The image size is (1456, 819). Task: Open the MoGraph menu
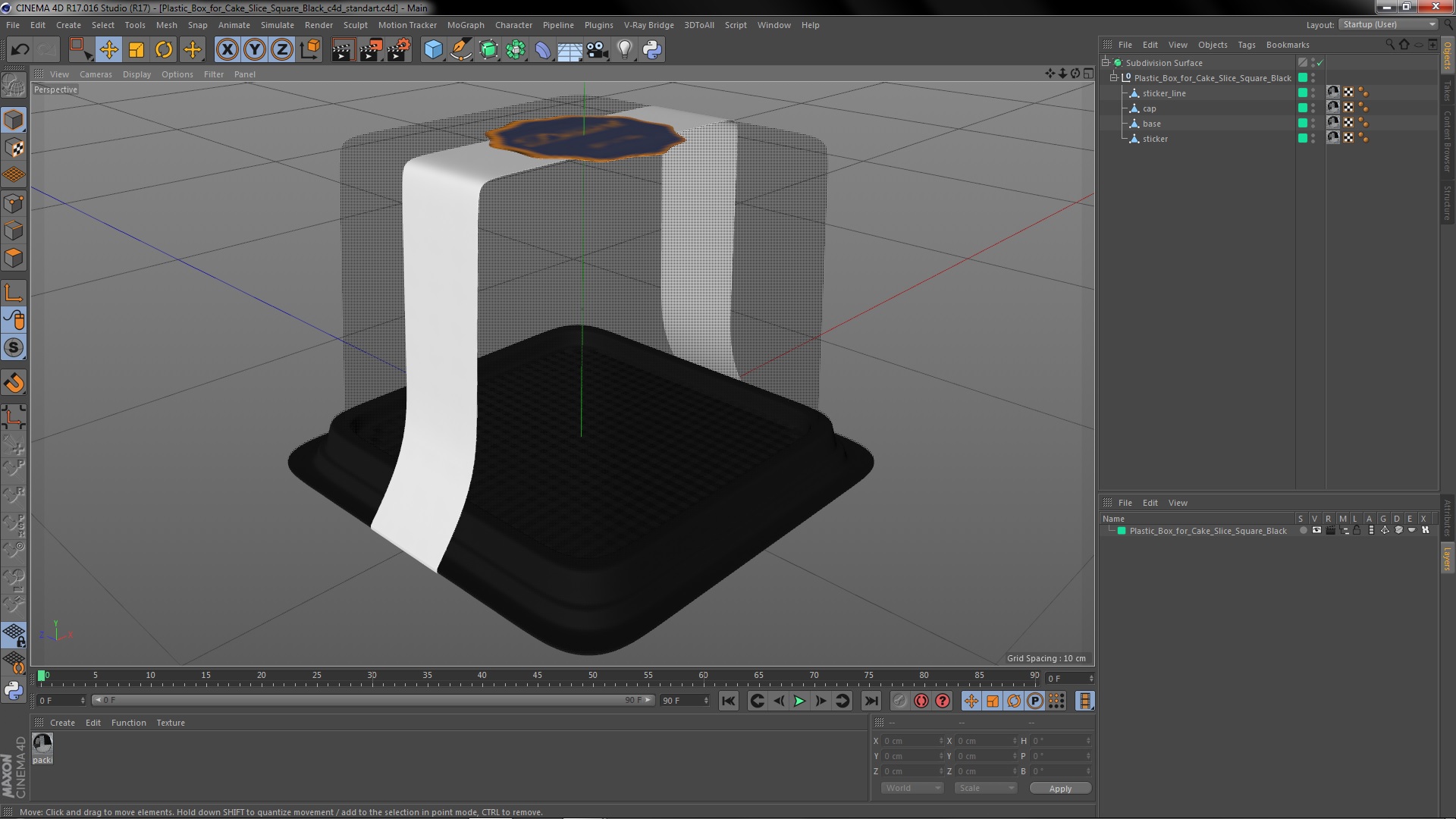(465, 25)
